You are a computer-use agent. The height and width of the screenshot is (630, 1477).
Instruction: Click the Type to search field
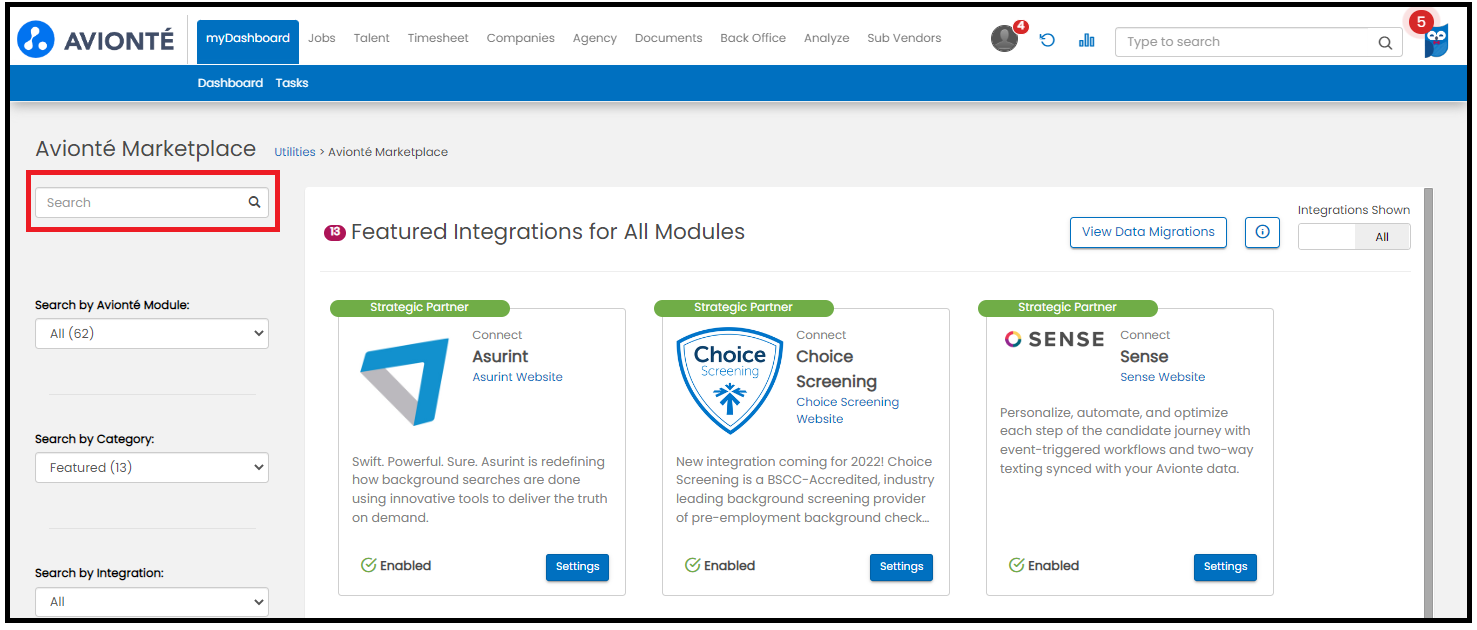tap(1259, 42)
